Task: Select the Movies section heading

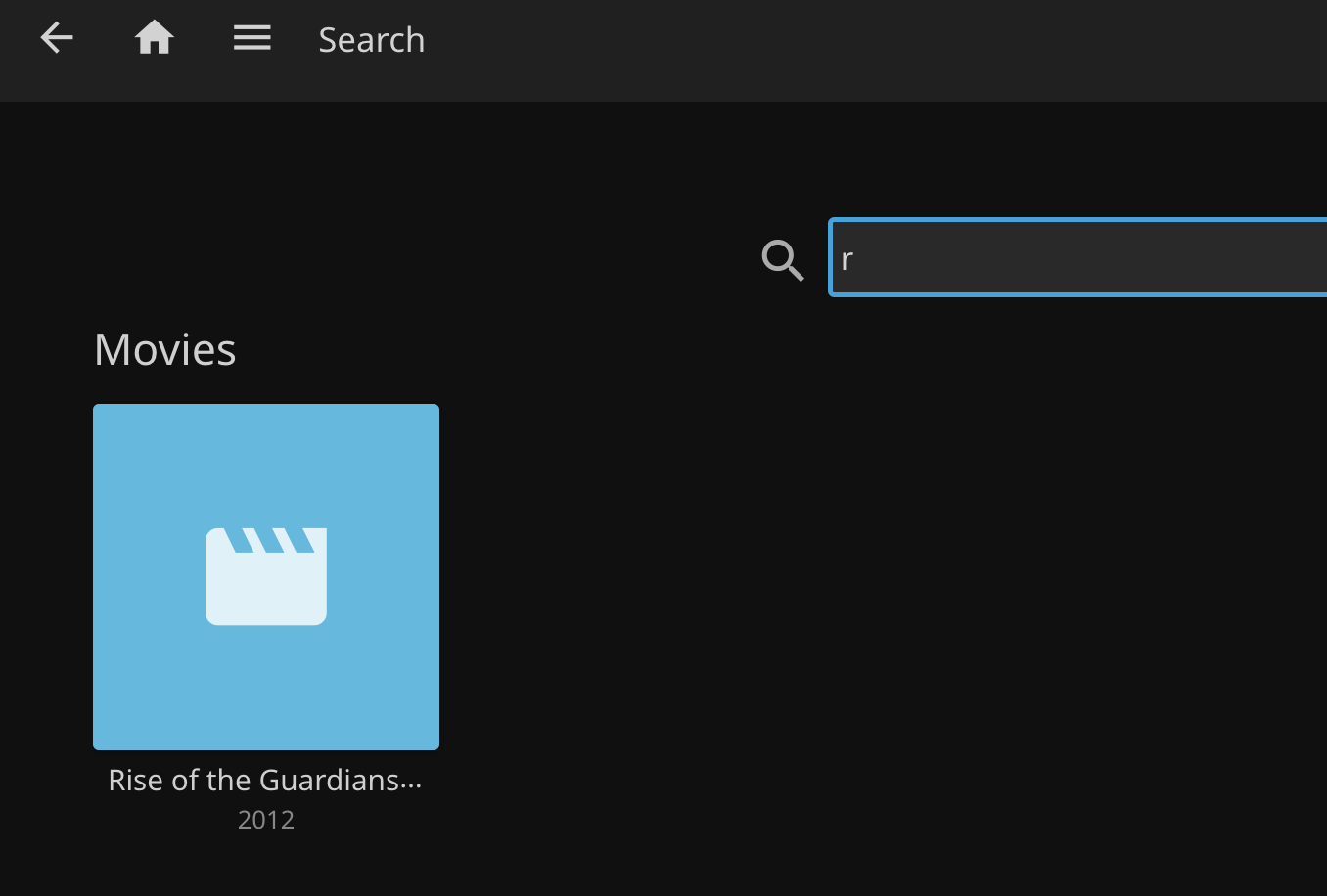Action: 165,350
